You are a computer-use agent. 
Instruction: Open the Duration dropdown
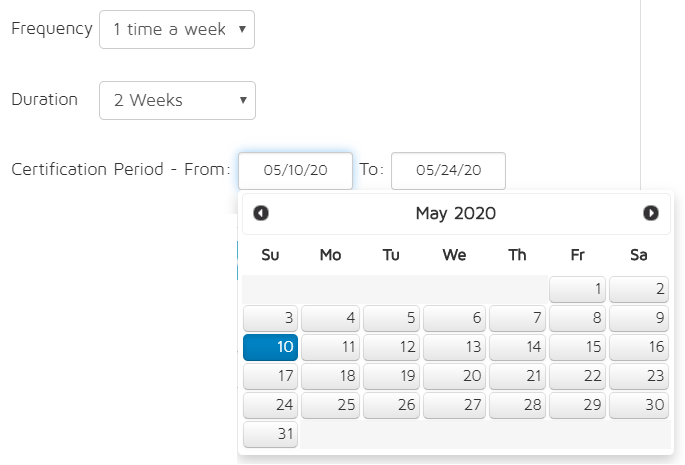[x=177, y=100]
